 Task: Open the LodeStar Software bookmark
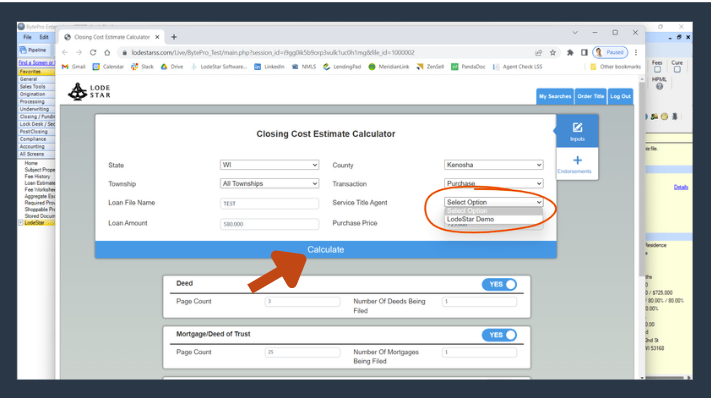pos(219,67)
